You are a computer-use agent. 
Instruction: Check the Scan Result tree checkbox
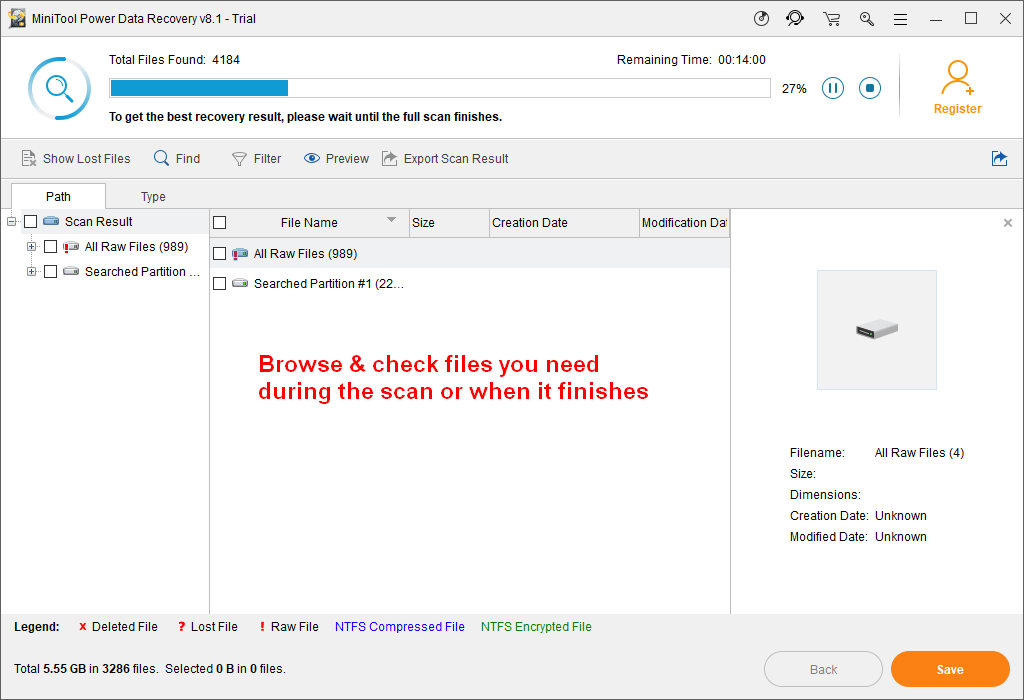tap(31, 222)
